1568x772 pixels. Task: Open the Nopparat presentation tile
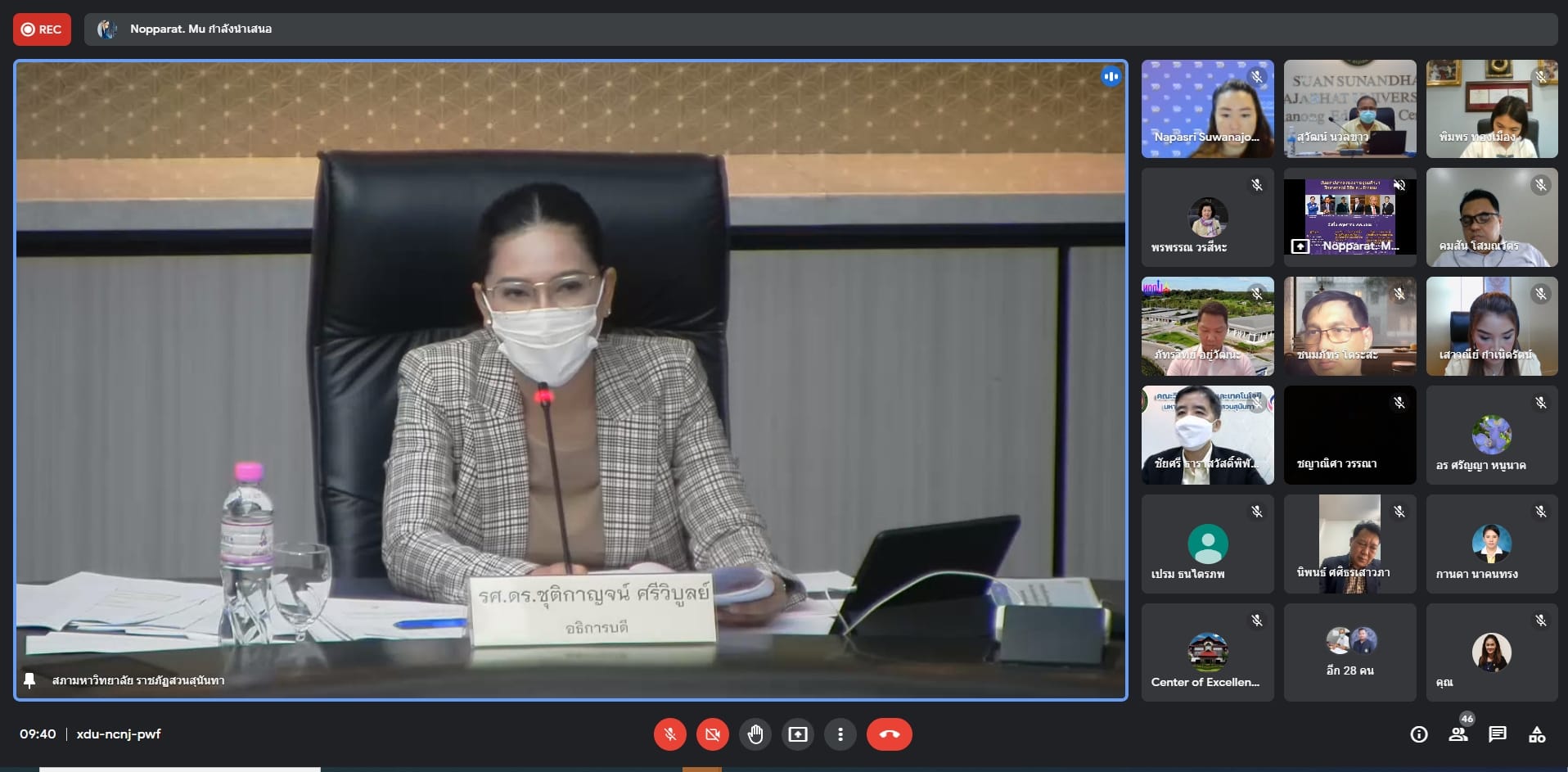(1349, 217)
